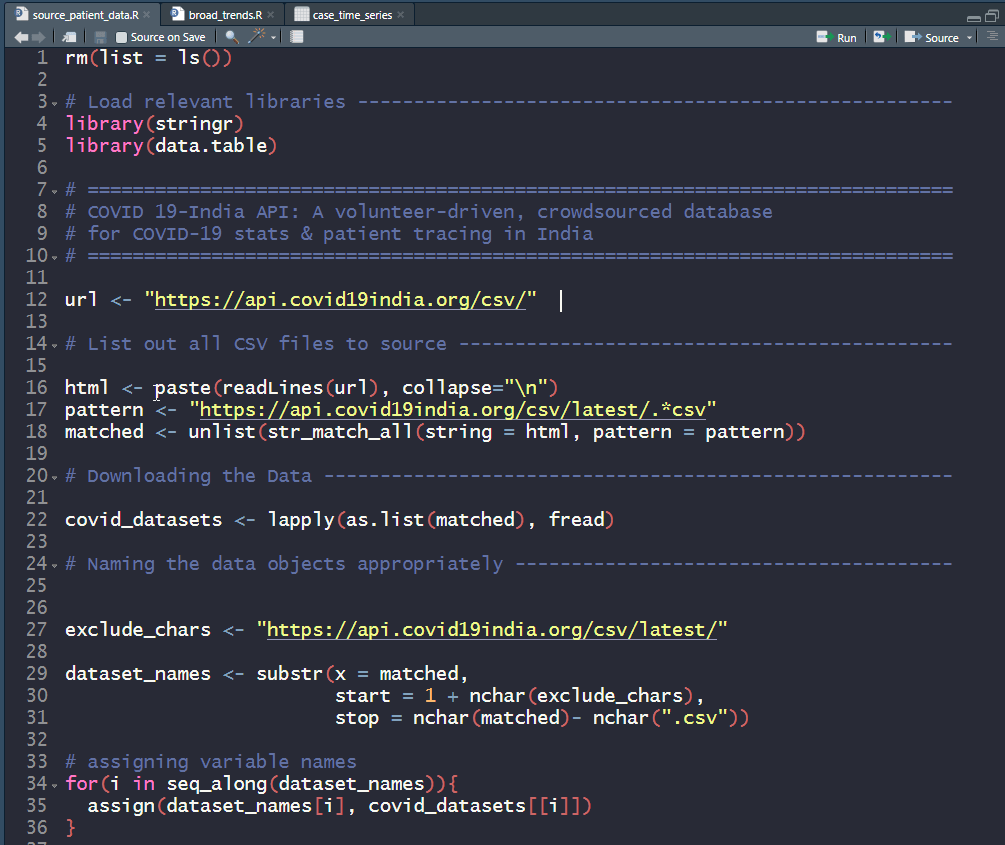Enable Source on Save checkbox

click(x=121, y=37)
